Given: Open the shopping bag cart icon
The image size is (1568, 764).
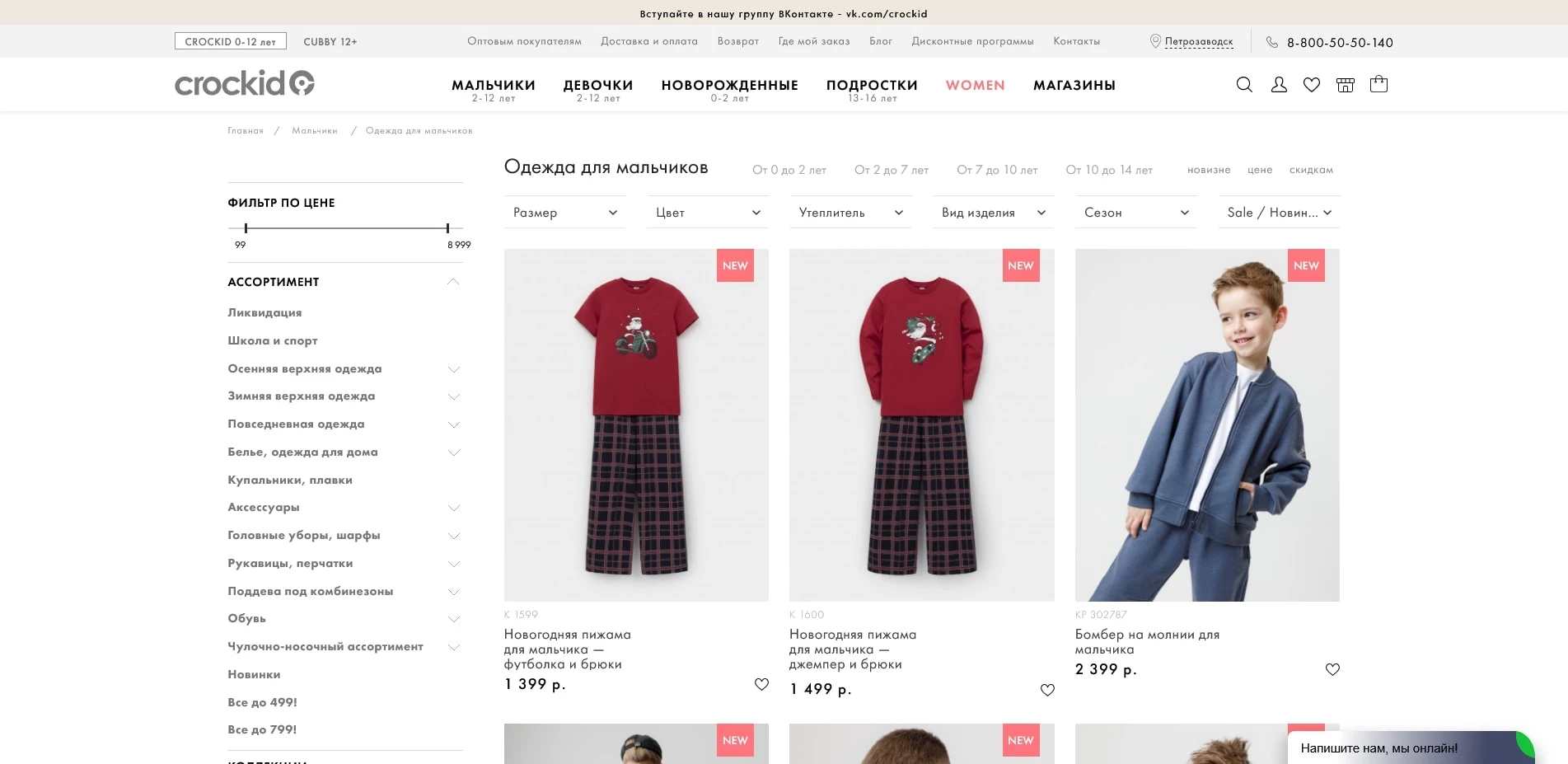Looking at the screenshot, I should (1378, 83).
